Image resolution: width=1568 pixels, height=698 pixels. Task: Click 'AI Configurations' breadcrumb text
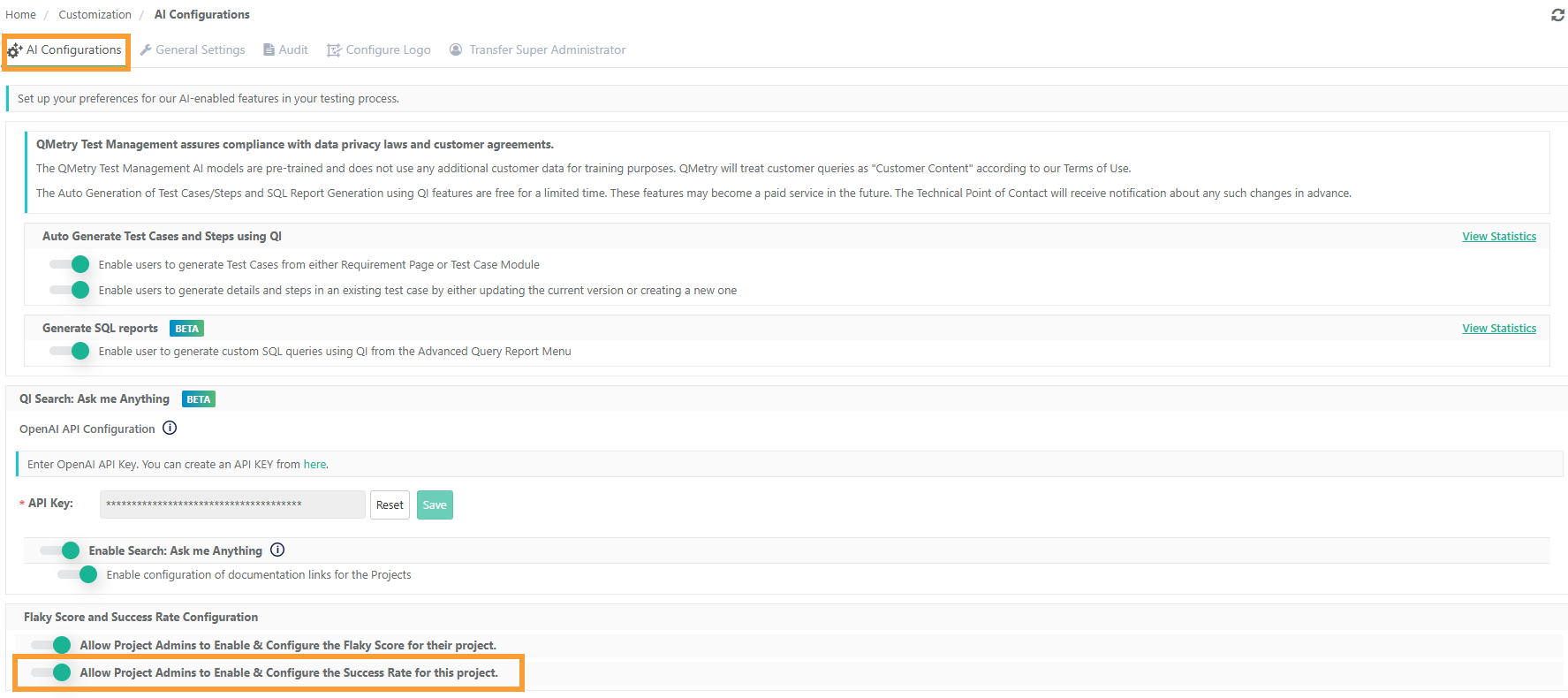point(202,14)
